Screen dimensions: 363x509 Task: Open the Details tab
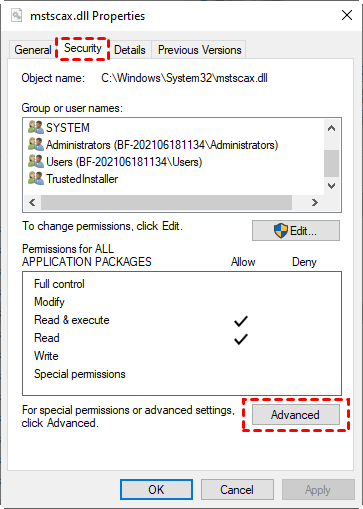click(x=130, y=50)
